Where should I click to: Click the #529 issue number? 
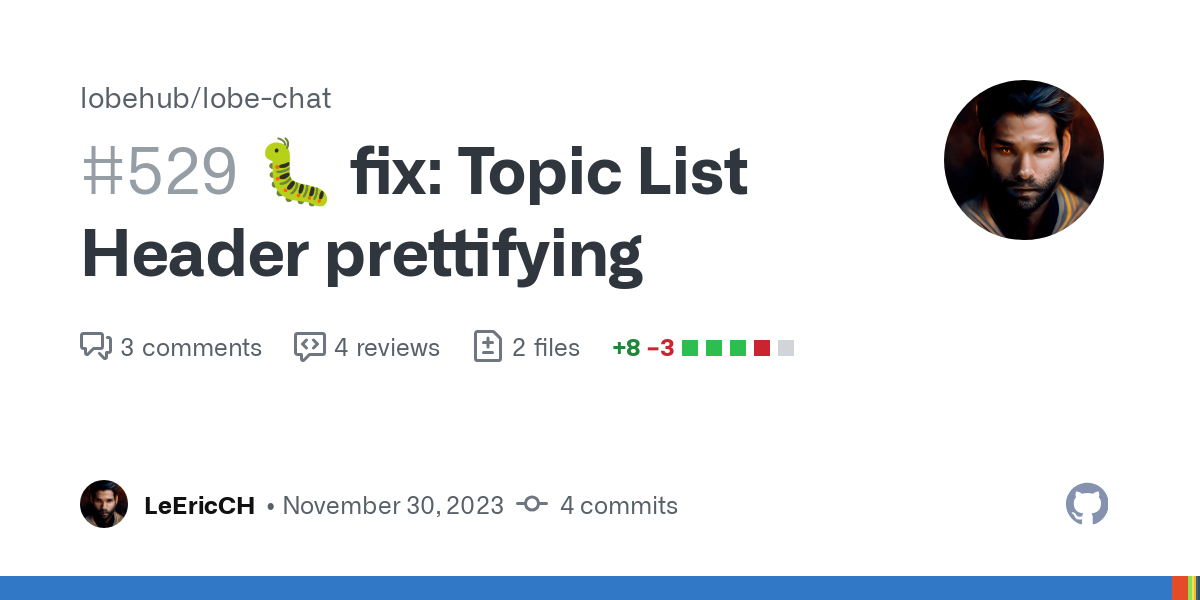coord(159,172)
